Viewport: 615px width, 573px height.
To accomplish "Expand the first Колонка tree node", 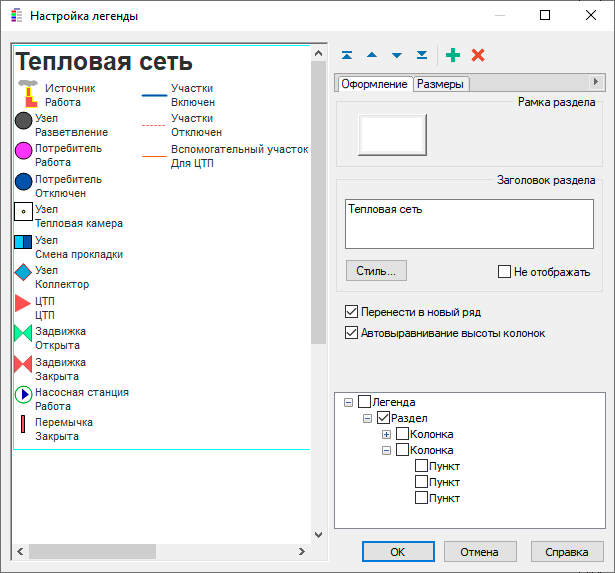I will click(386, 434).
